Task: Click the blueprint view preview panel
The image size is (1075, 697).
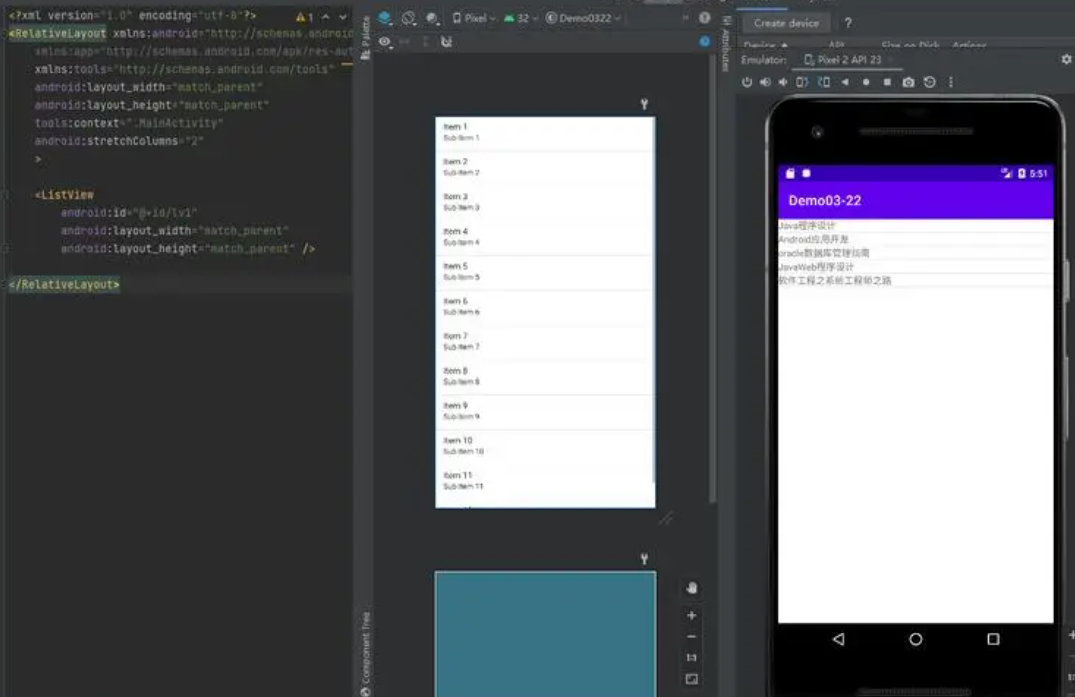Action: 545,634
